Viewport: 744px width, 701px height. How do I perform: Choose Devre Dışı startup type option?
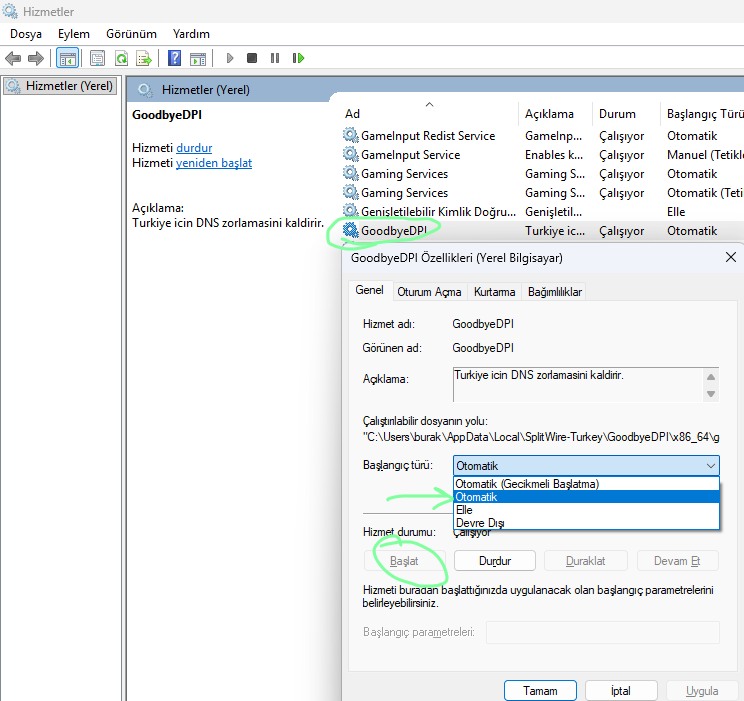[586, 523]
